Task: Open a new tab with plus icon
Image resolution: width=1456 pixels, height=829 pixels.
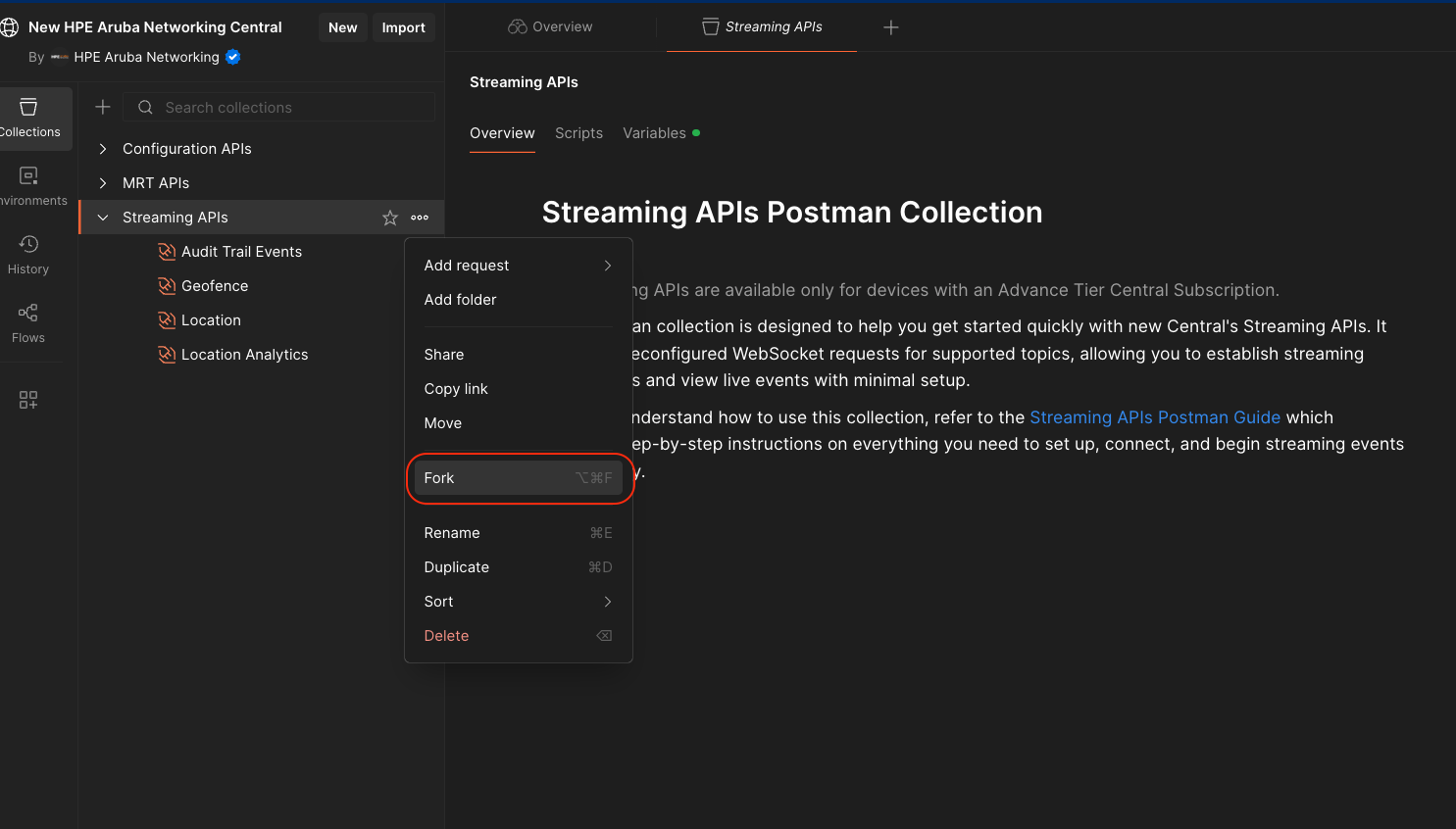Action: [891, 27]
